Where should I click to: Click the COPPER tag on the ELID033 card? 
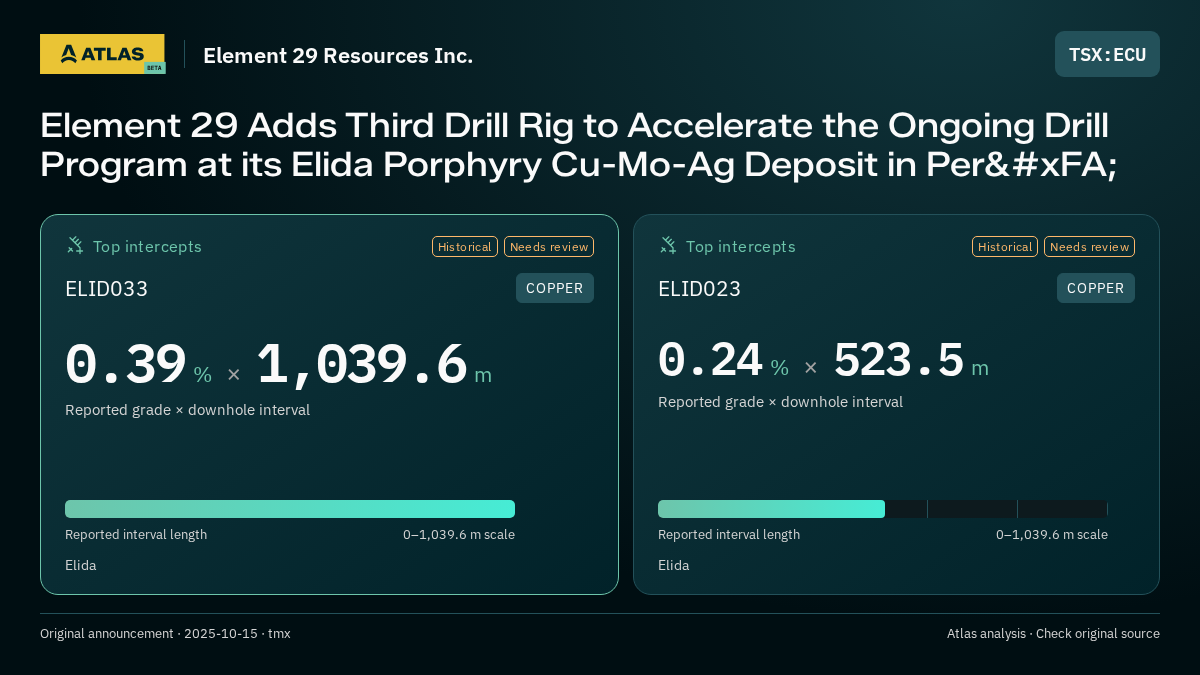coord(555,288)
